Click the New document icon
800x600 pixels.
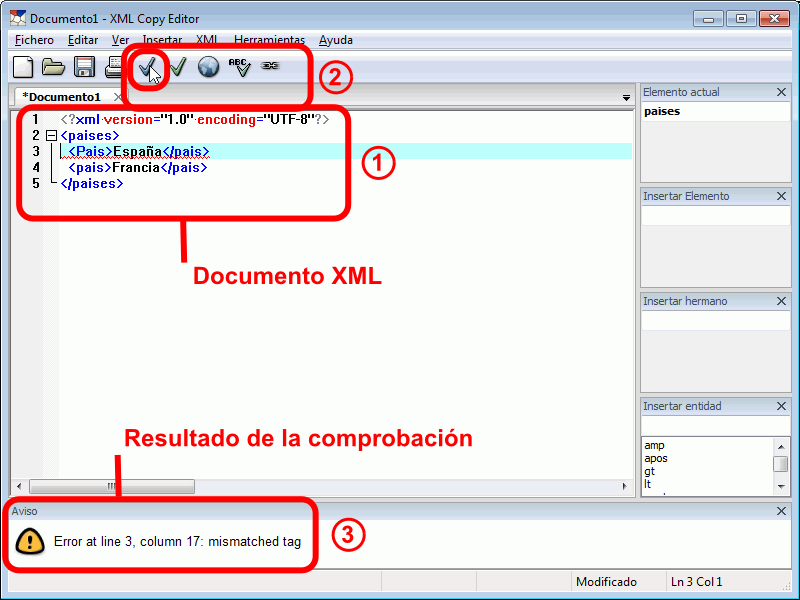click(x=22, y=67)
